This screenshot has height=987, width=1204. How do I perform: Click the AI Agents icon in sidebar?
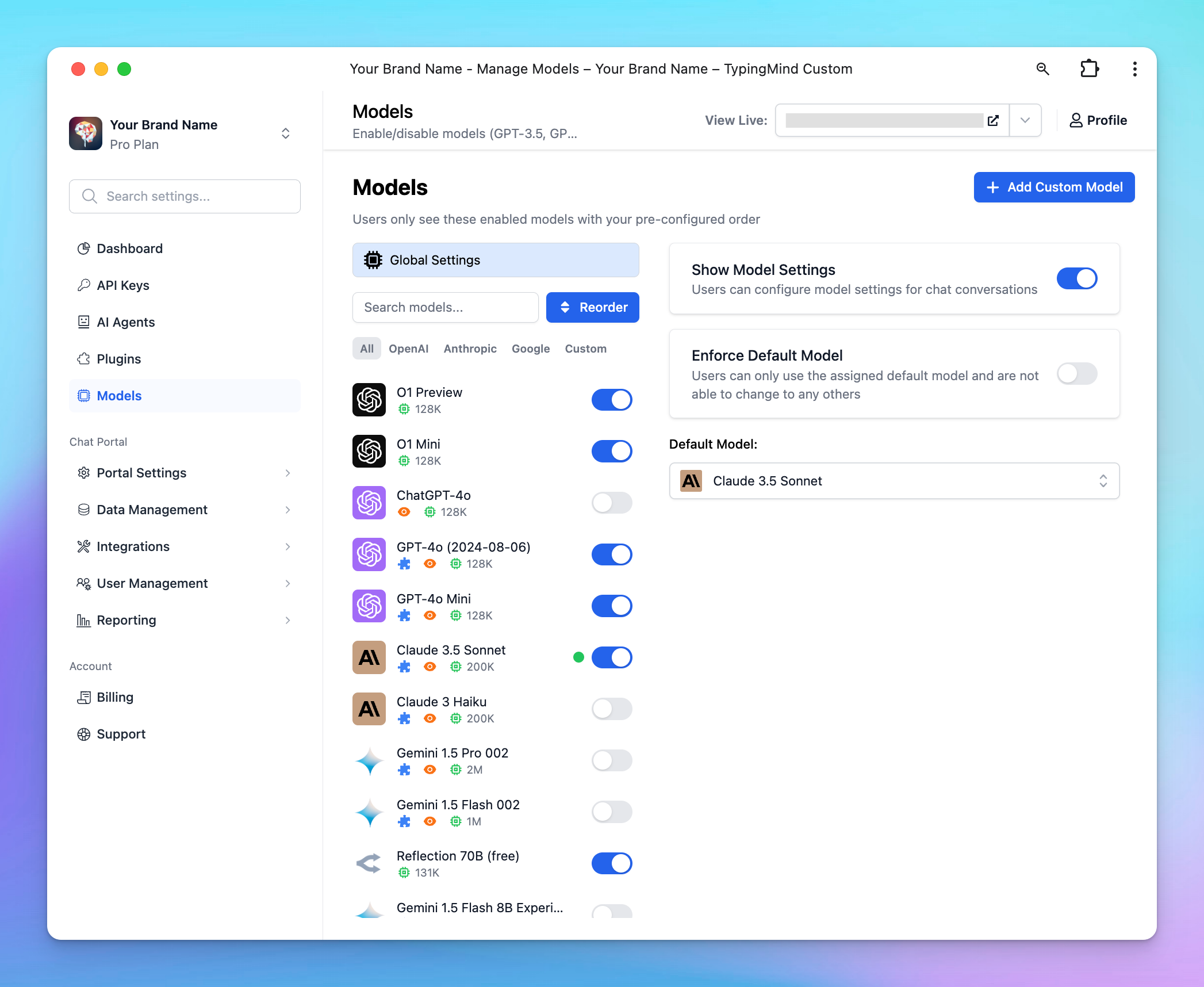[x=83, y=322]
